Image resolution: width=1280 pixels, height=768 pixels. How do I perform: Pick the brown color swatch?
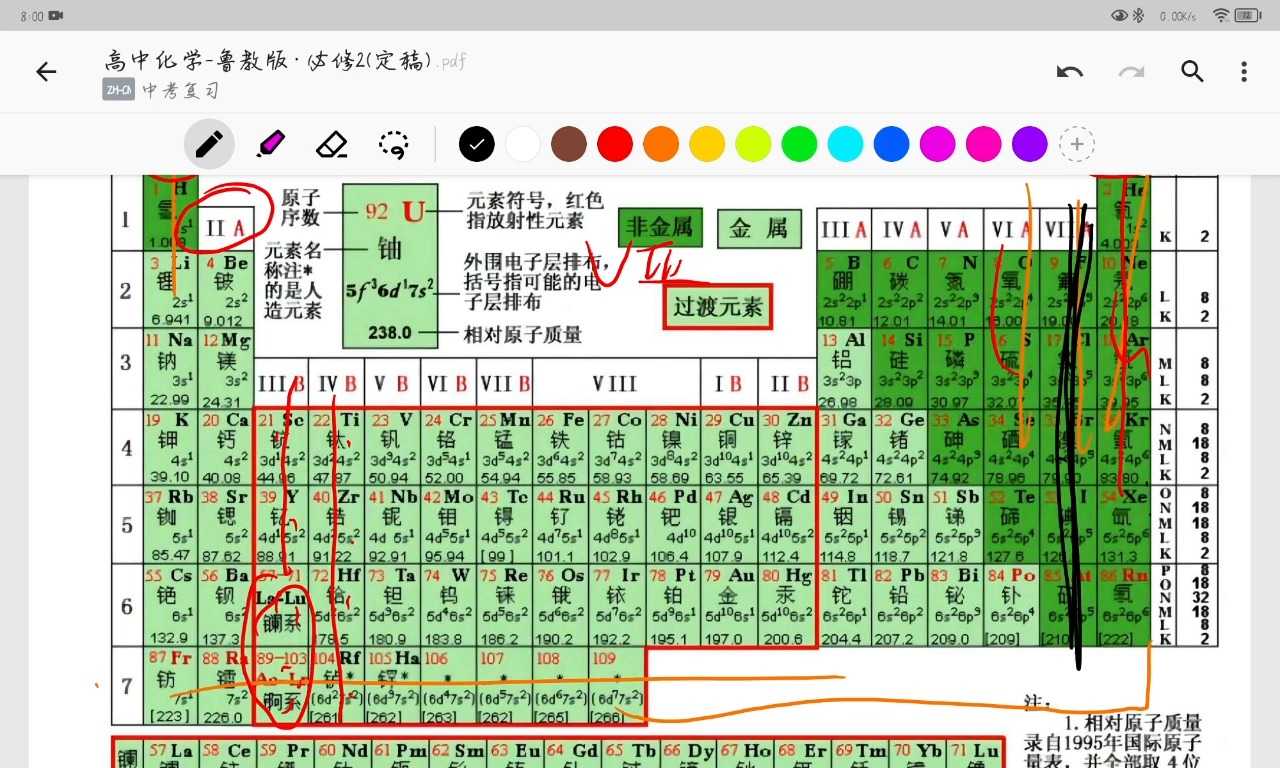[569, 144]
